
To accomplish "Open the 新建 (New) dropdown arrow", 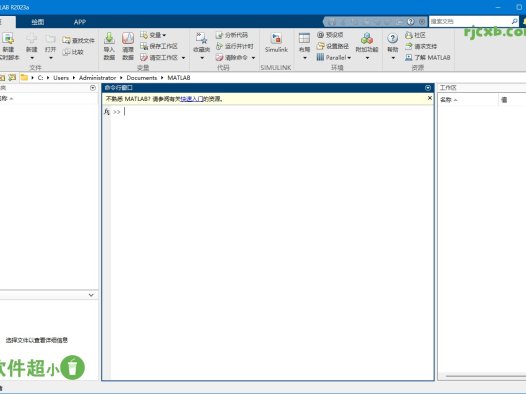I will (32, 58).
